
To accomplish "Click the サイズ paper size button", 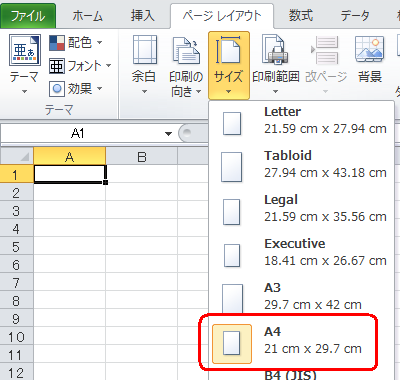I will 229,65.
